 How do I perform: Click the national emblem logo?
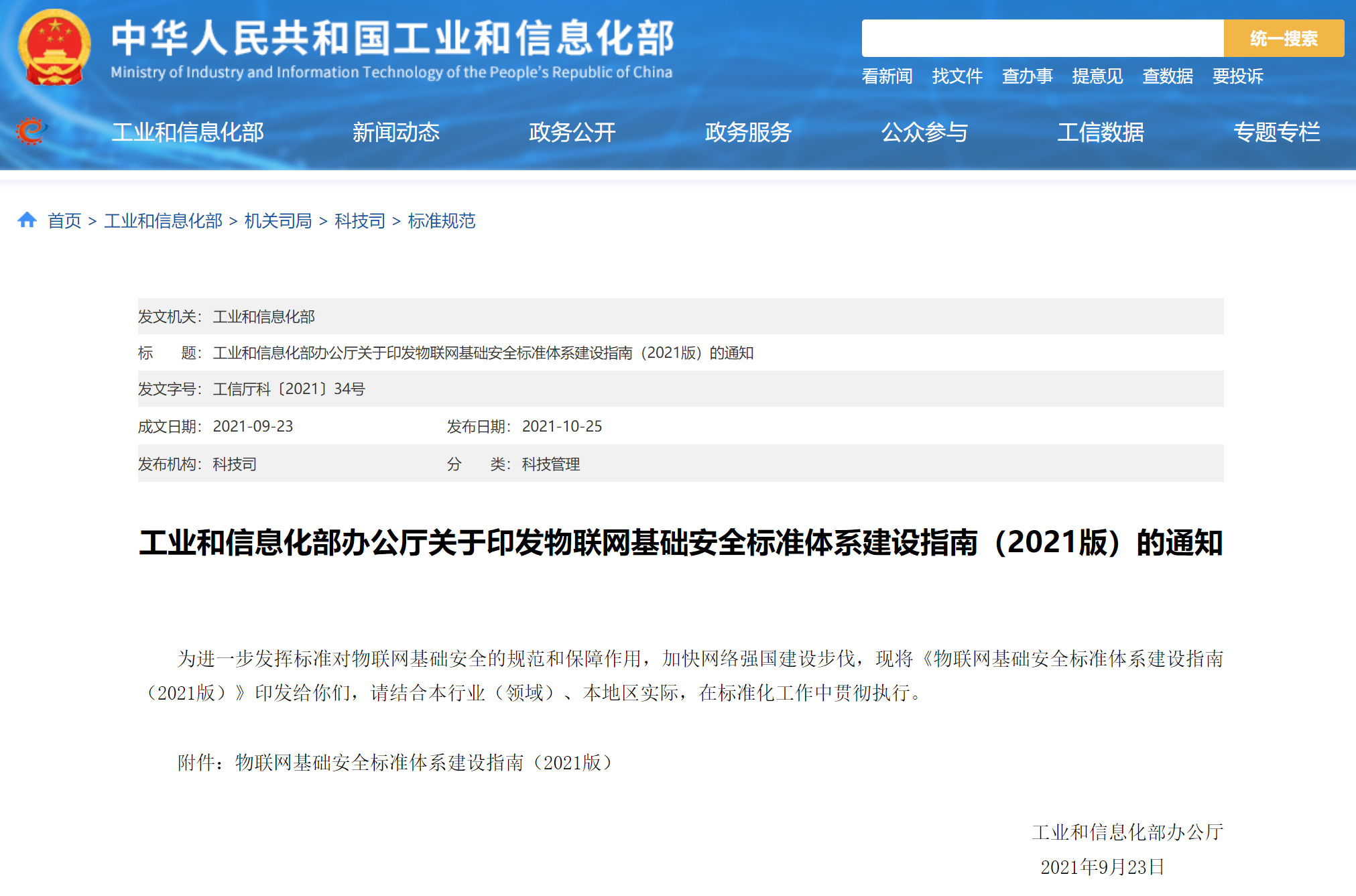54,47
